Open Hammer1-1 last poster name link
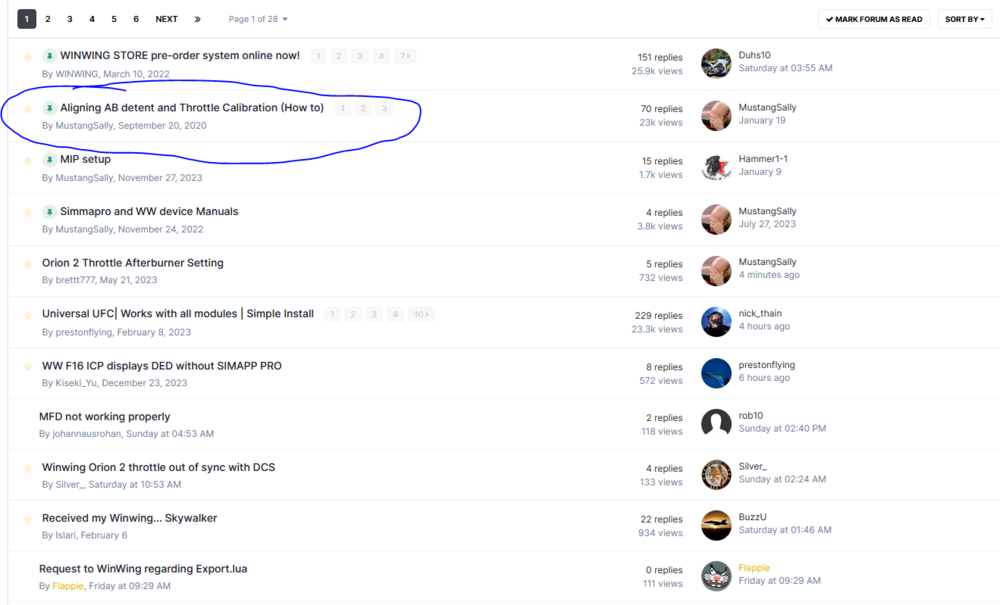The image size is (1000, 605). [763, 159]
